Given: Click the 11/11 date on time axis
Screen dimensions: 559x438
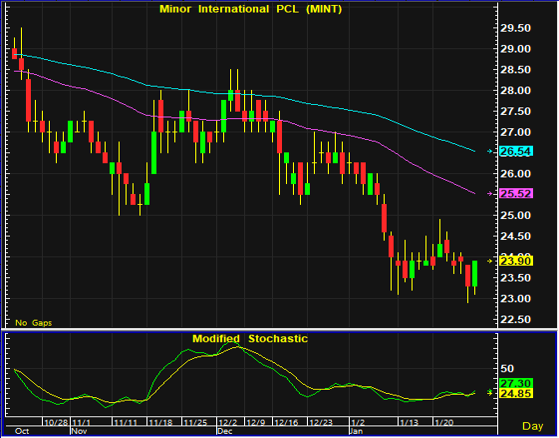Looking at the screenshot, I should [125, 422].
